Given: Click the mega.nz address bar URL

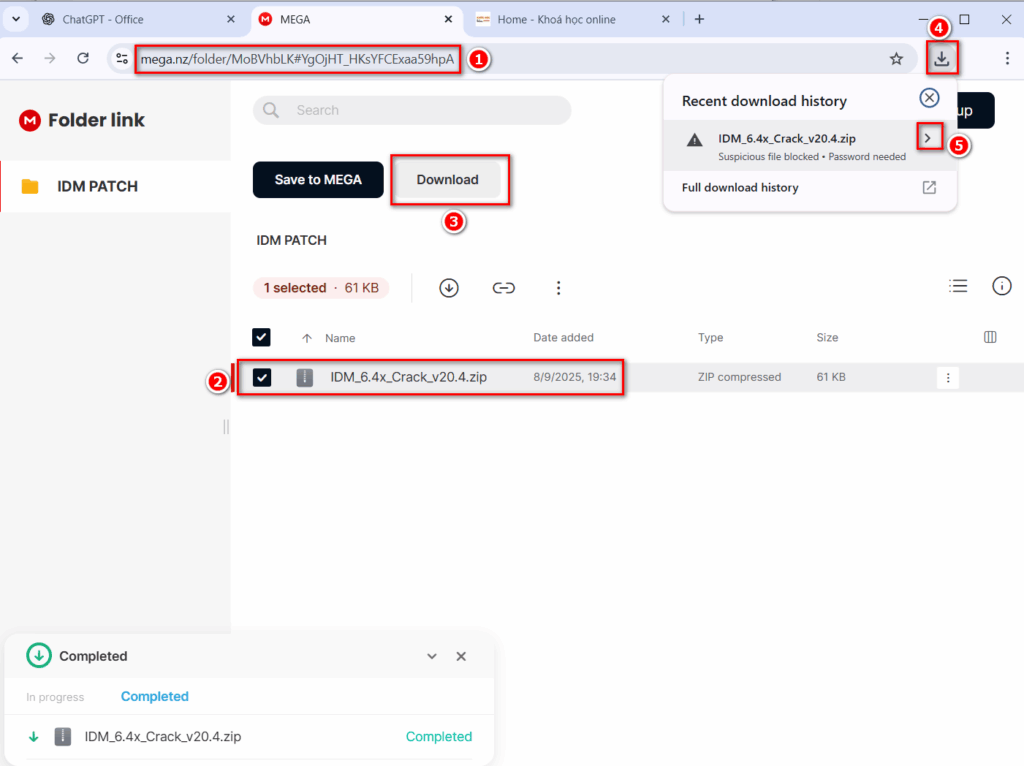Looking at the screenshot, I should tap(297, 59).
